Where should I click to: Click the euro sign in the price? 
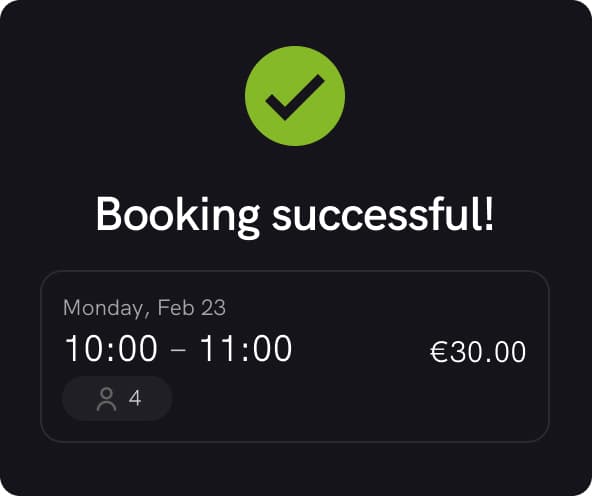439,352
